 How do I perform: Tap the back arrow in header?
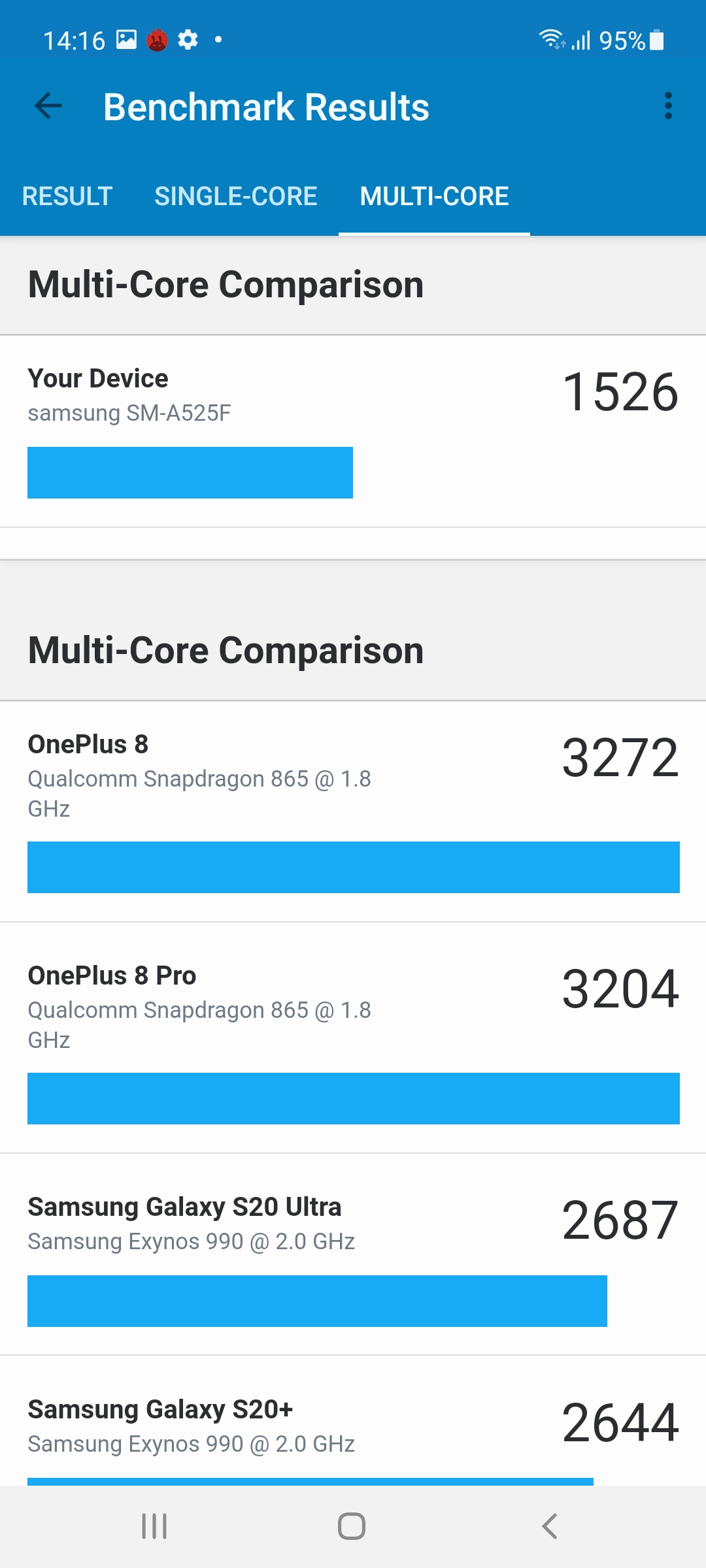point(48,106)
